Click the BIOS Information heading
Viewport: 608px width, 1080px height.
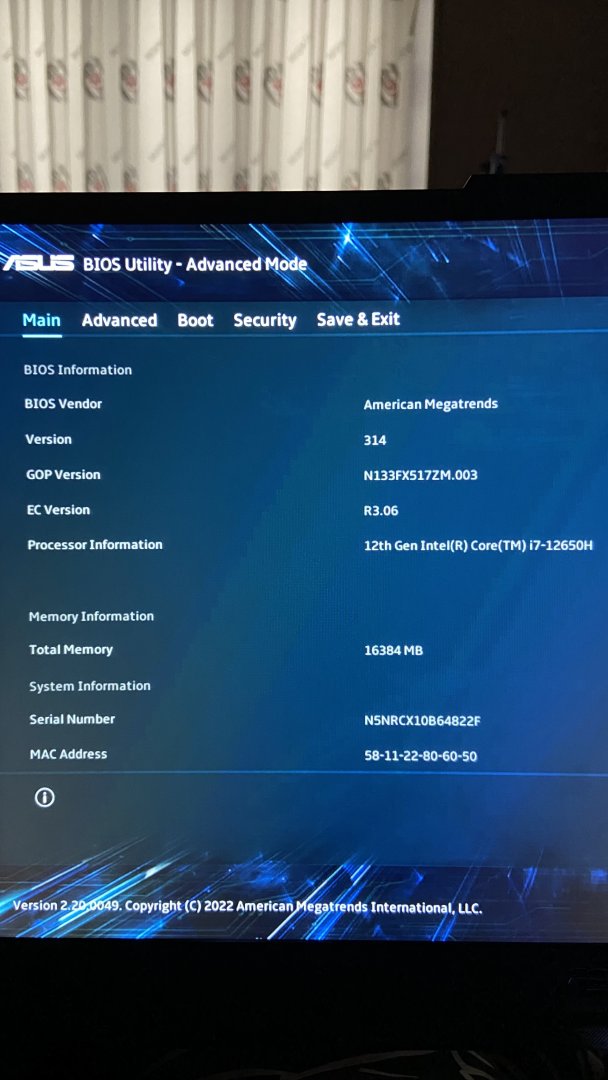point(78,370)
